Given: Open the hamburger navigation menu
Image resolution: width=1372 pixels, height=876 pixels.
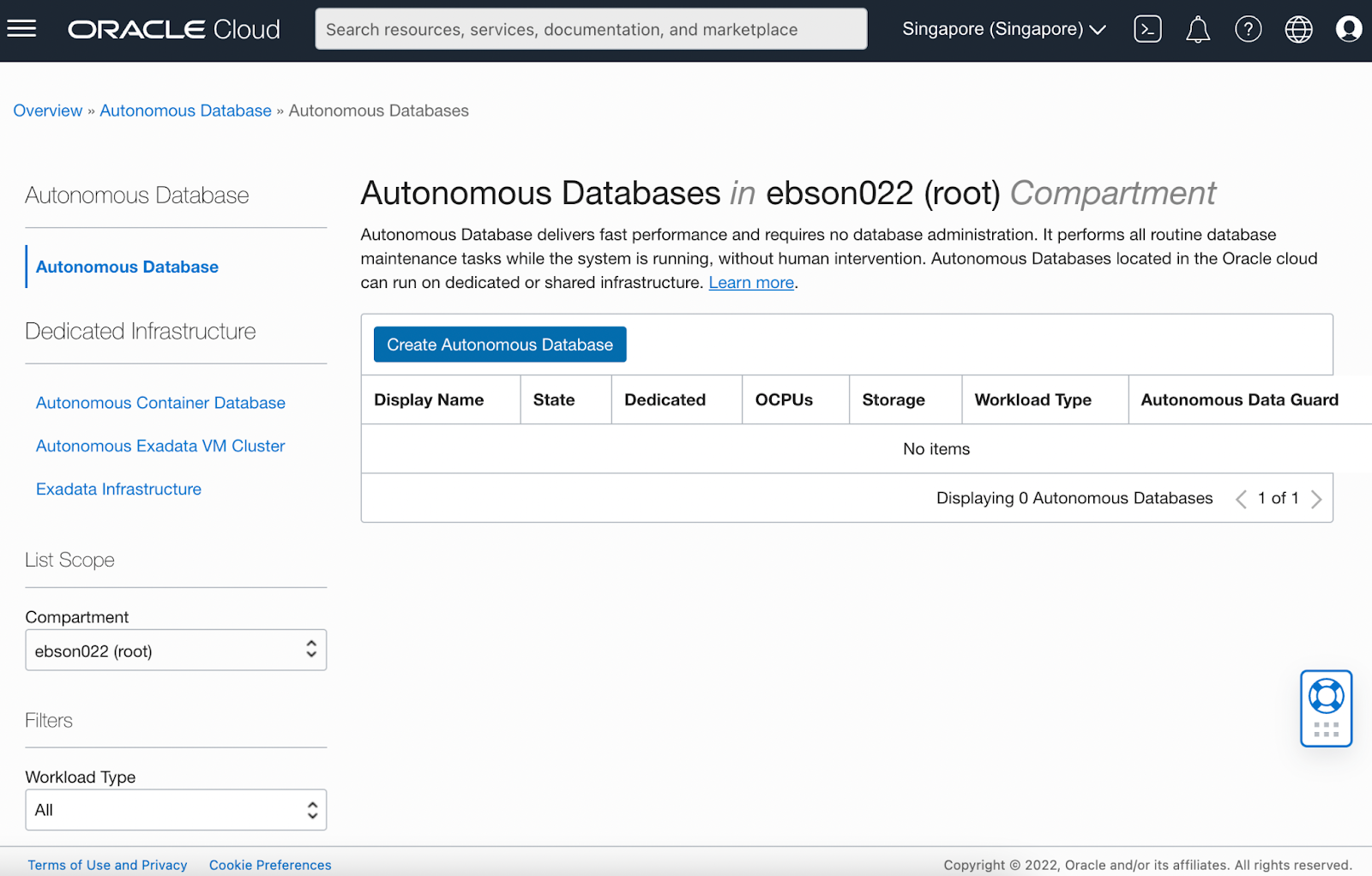Looking at the screenshot, I should tap(21, 29).
